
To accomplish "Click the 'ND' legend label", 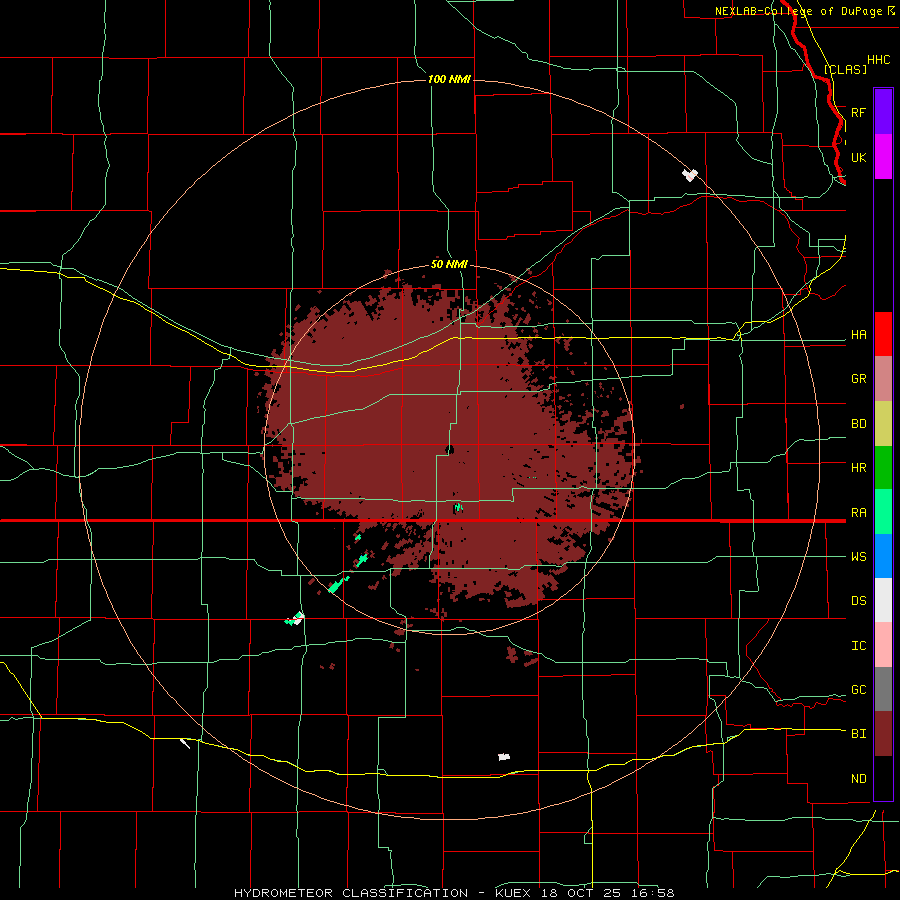I will click(858, 779).
